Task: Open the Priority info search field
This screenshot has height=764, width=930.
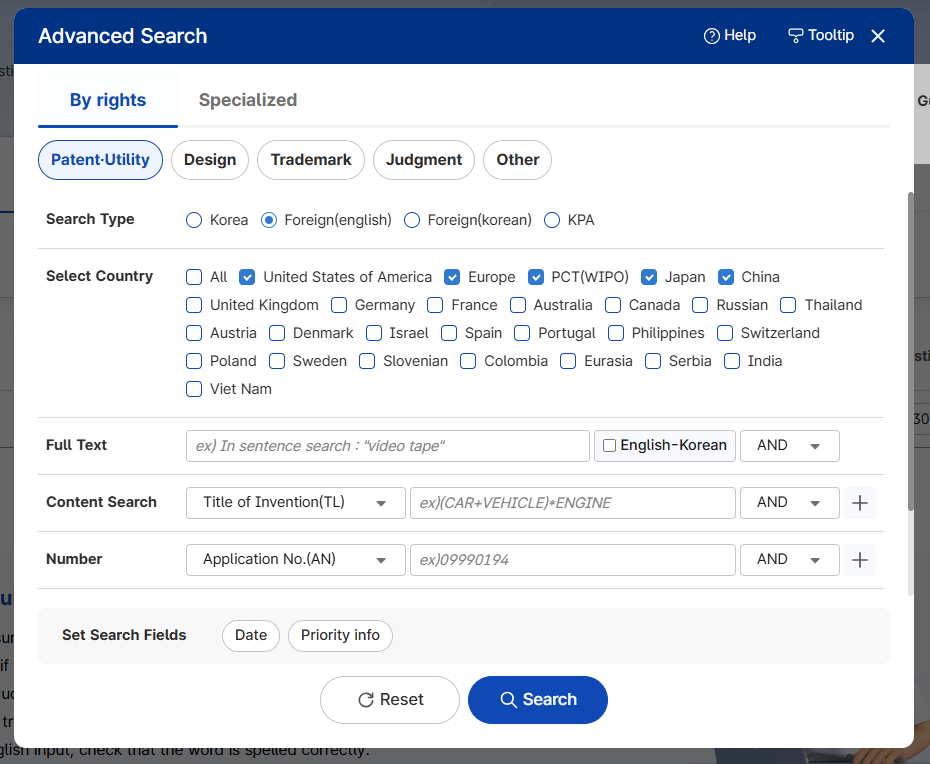Action: [340, 635]
